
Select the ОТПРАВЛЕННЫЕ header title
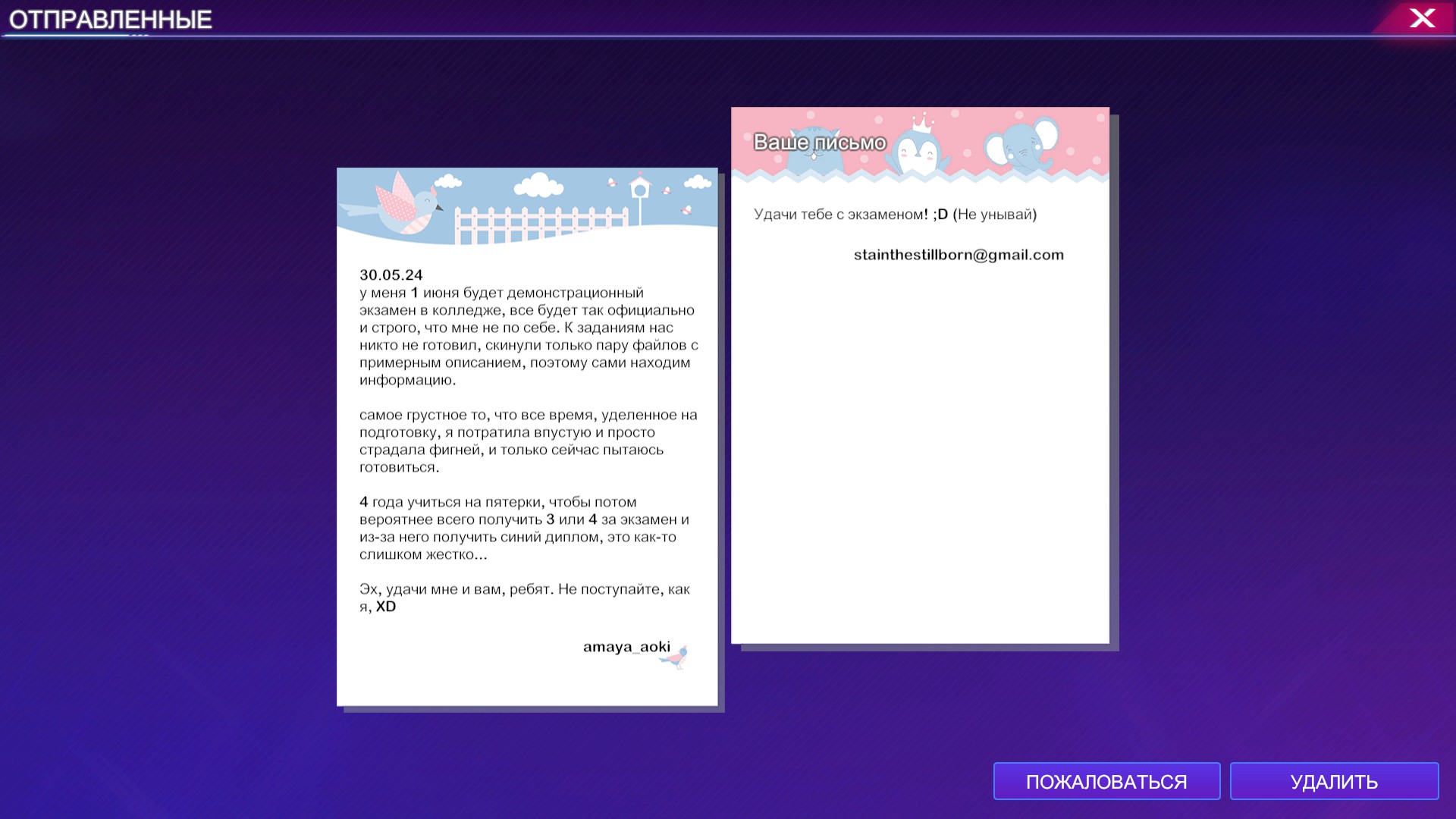click(111, 20)
